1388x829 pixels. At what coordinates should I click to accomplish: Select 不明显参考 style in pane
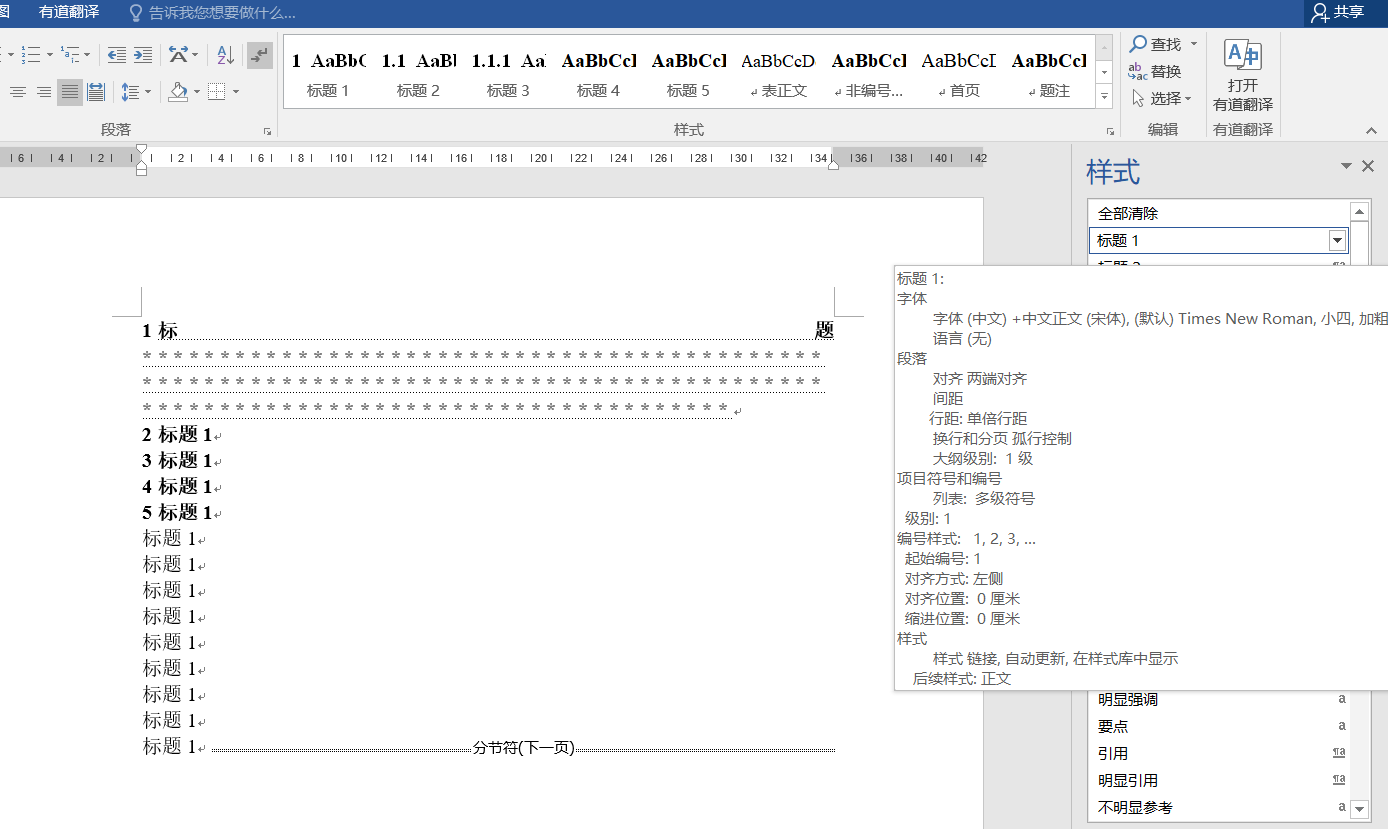[1218, 808]
